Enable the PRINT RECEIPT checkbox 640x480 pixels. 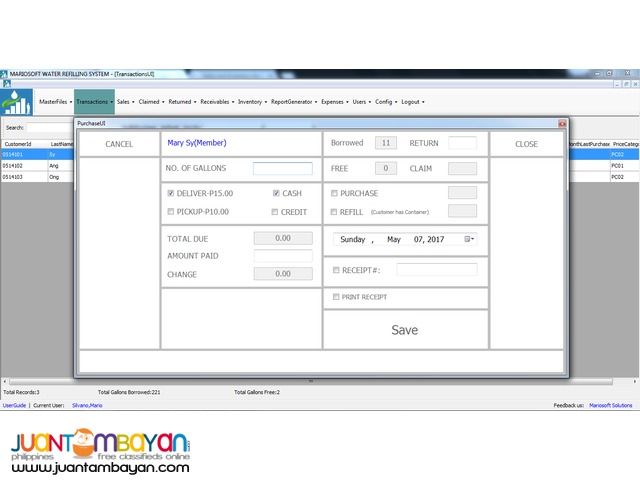(336, 297)
